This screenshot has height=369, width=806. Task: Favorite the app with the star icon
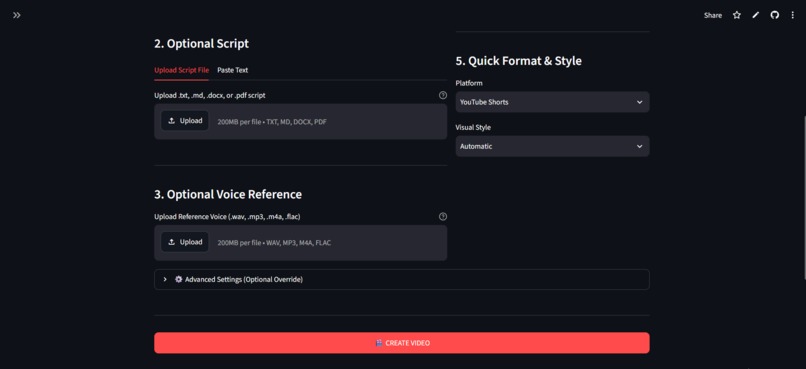737,15
